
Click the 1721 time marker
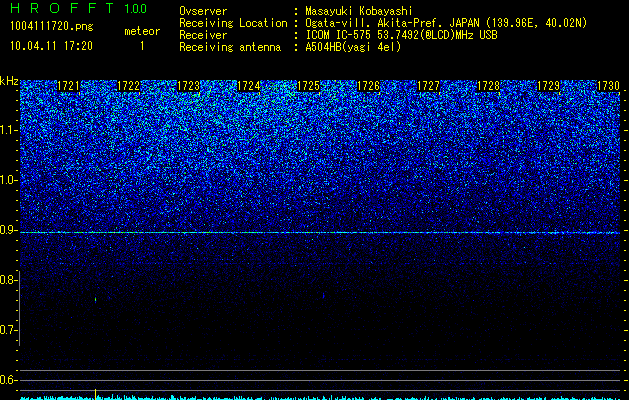[69, 86]
